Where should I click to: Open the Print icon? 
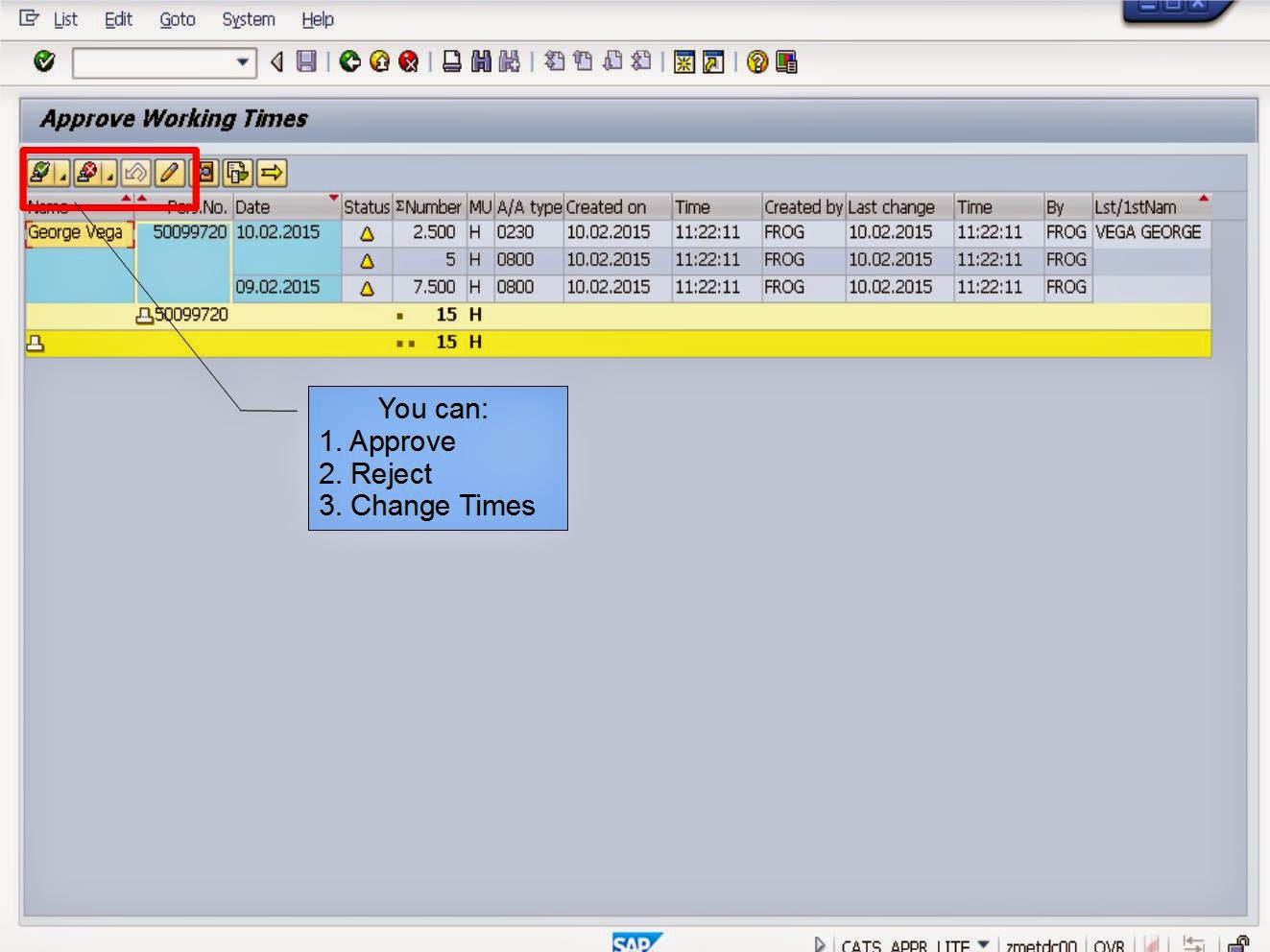pyautogui.click(x=453, y=62)
